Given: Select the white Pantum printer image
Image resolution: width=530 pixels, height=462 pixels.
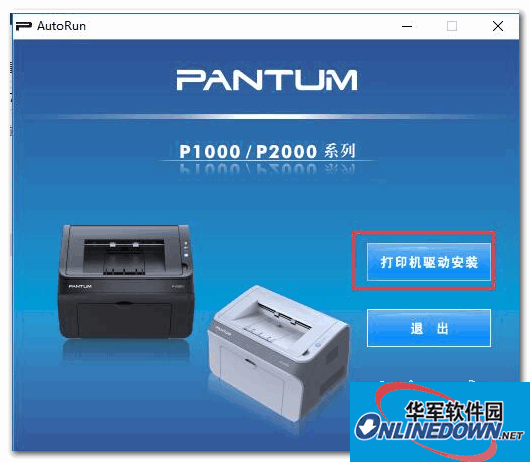Looking at the screenshot, I should 278,351.
